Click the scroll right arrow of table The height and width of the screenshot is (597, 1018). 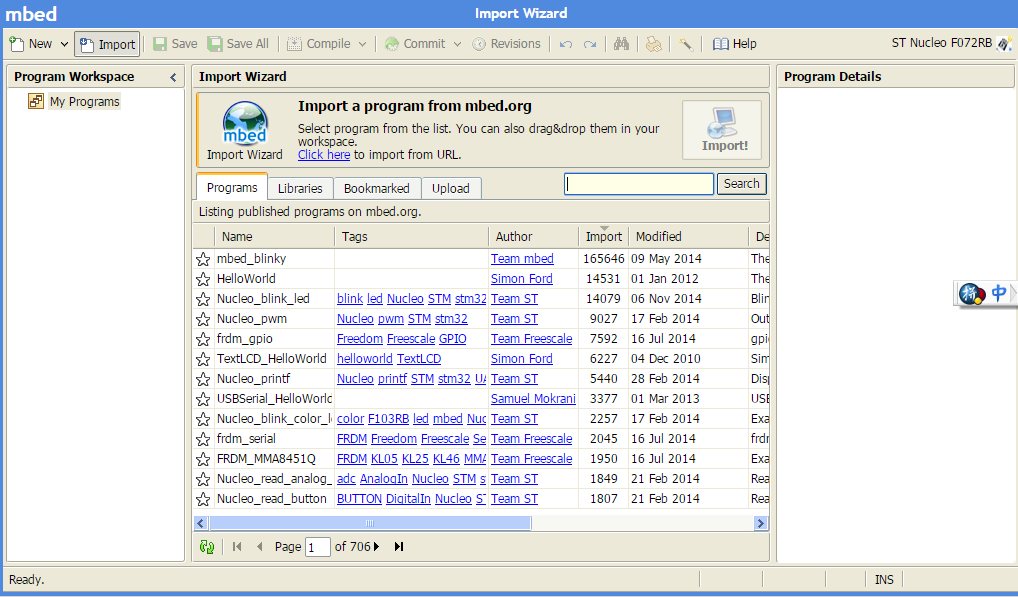click(761, 524)
